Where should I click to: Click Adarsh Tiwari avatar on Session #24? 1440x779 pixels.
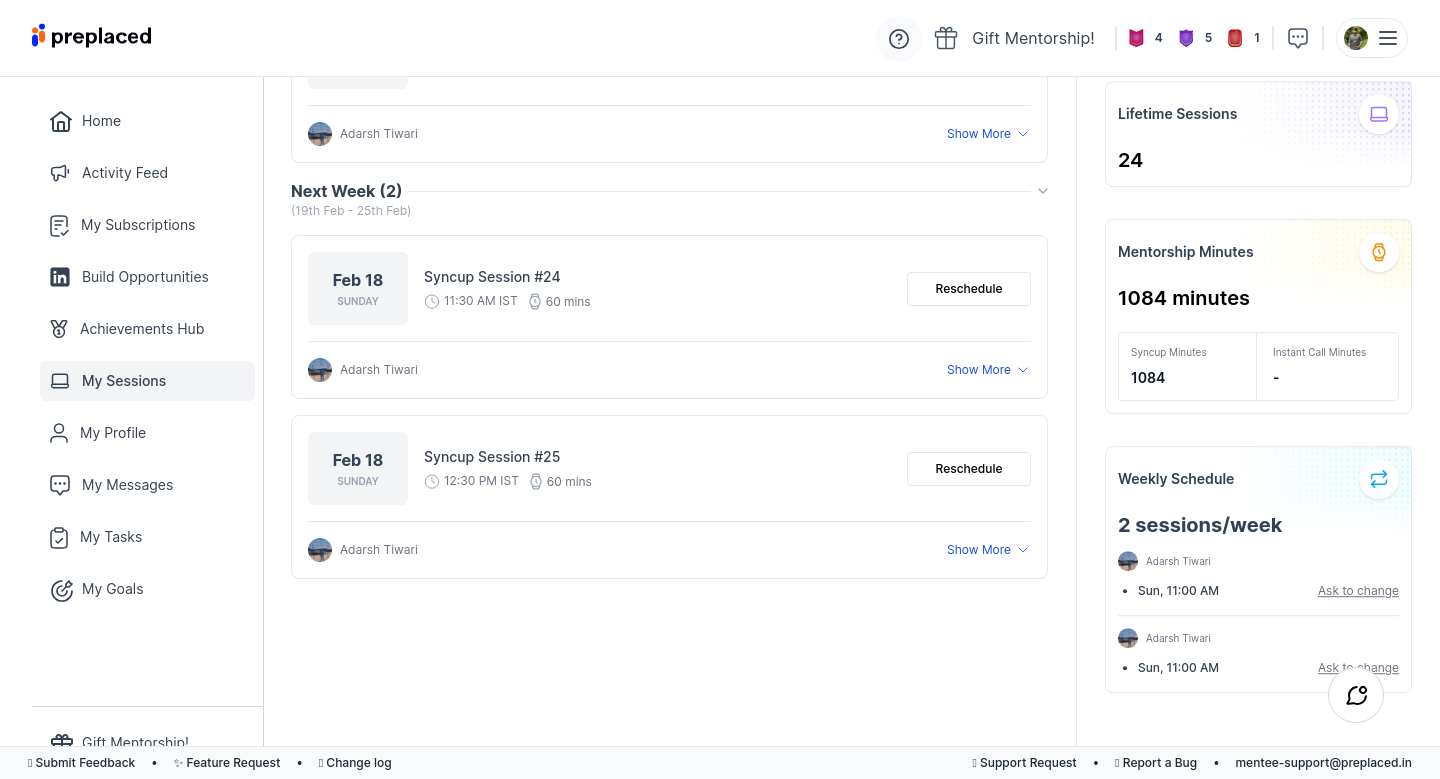(320, 370)
